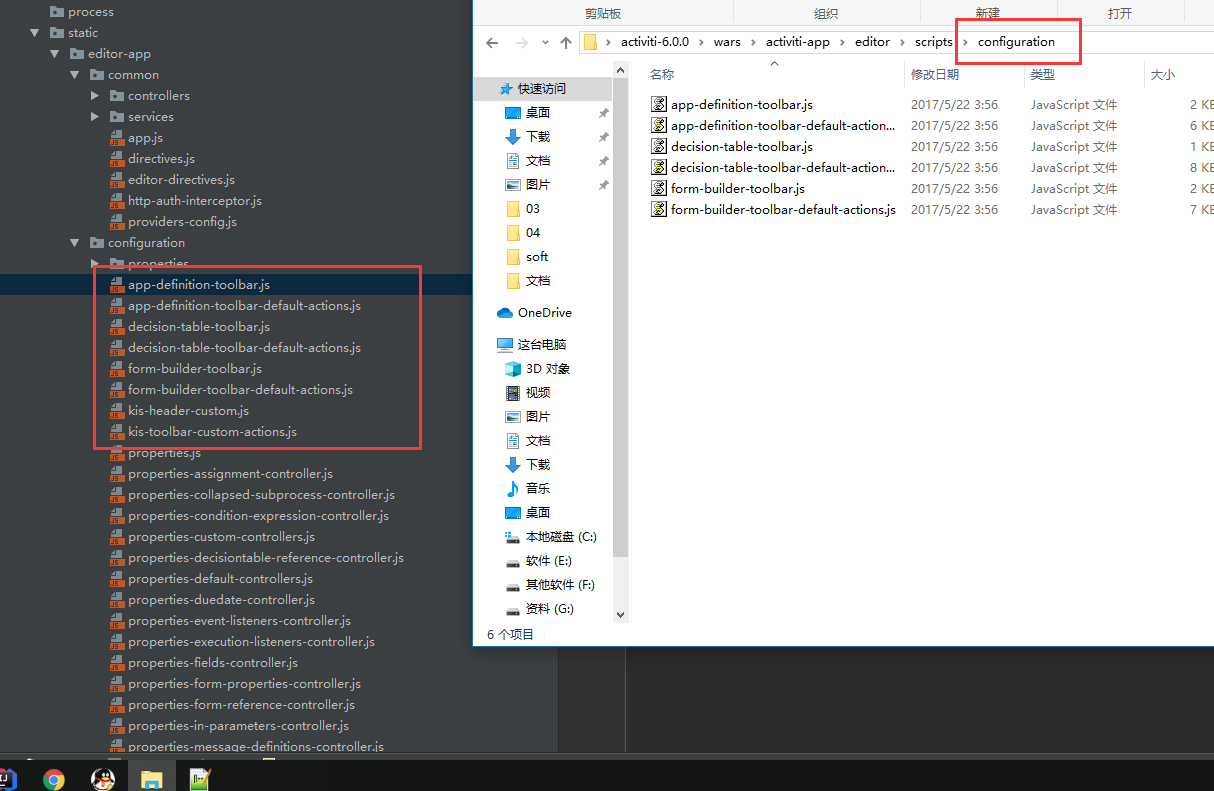
Task: Open the 03 folder in navigation pane
Action: 532,209
